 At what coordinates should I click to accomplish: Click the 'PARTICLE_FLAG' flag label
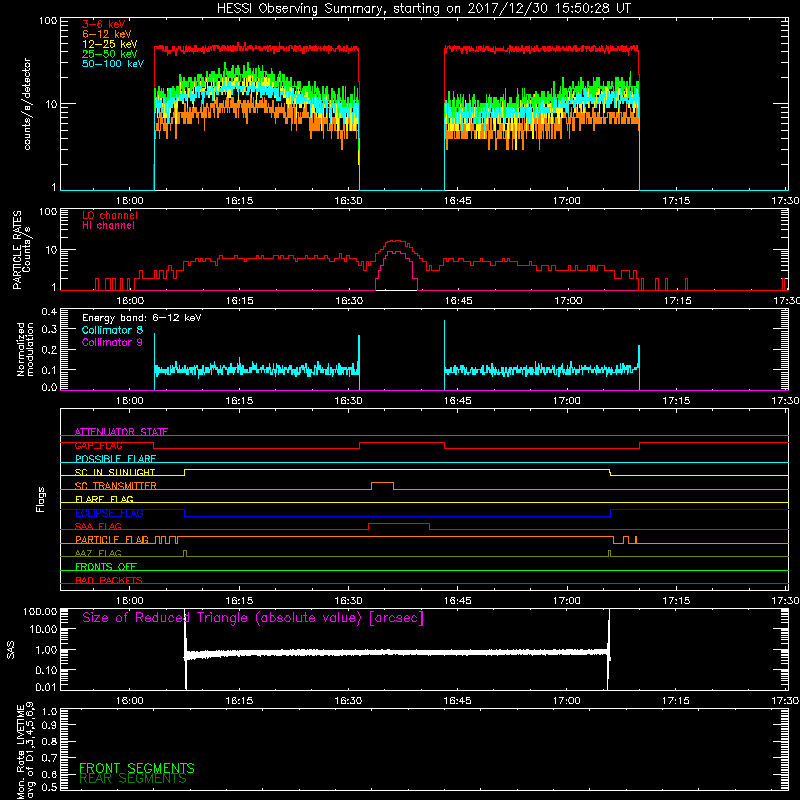[112, 540]
